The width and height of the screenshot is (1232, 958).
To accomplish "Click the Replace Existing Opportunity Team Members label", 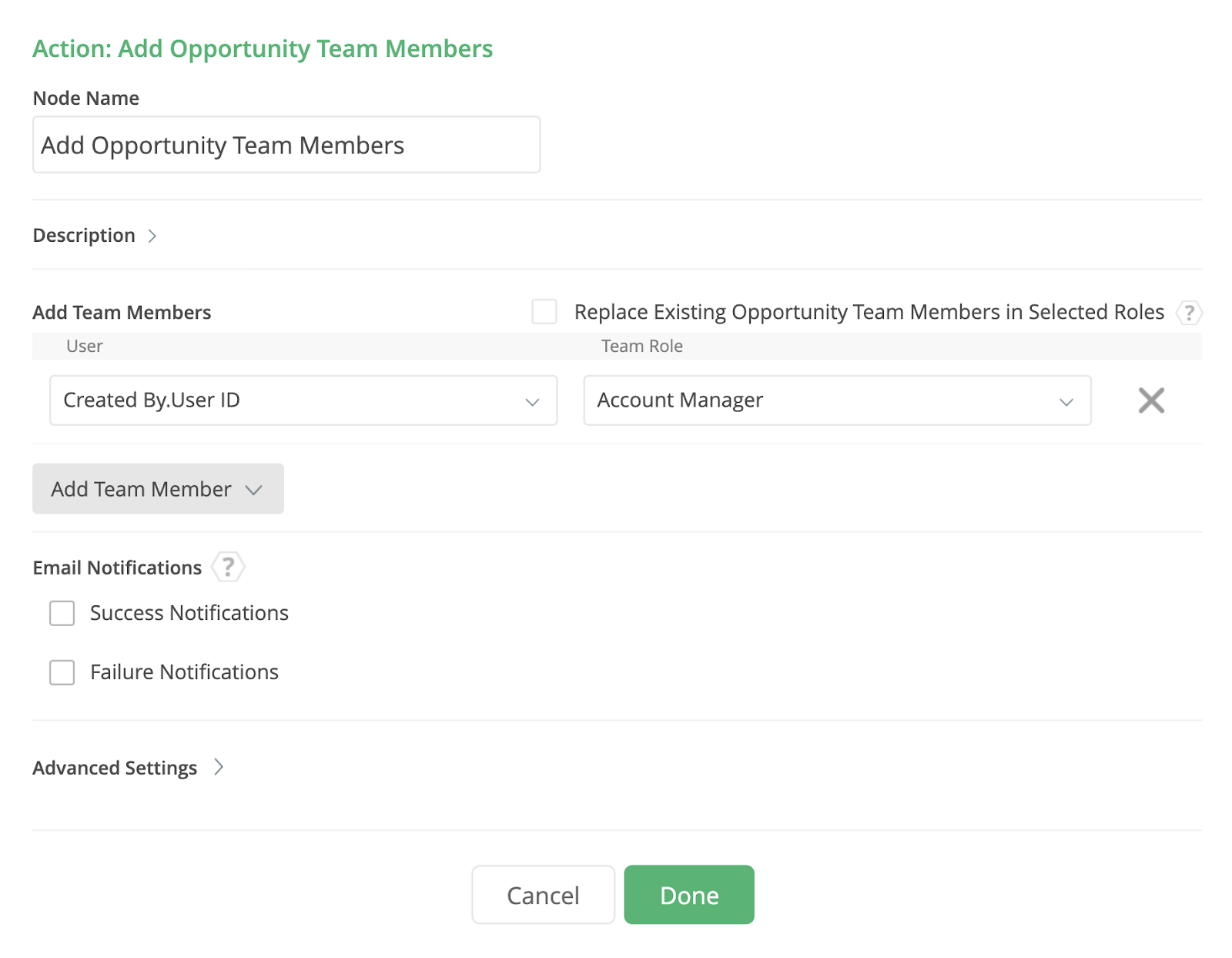I will [869, 312].
